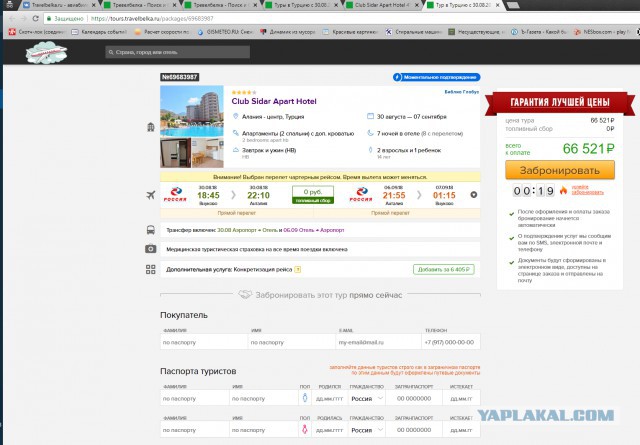Open a new browser tab with the new-tab button

pos(513,5)
